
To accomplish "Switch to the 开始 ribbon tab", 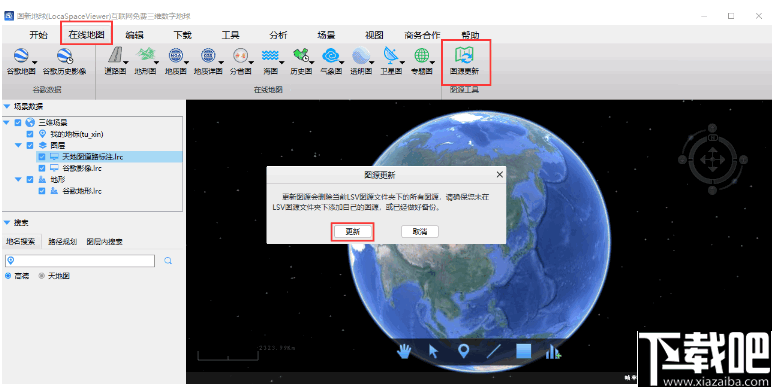I will pos(38,35).
